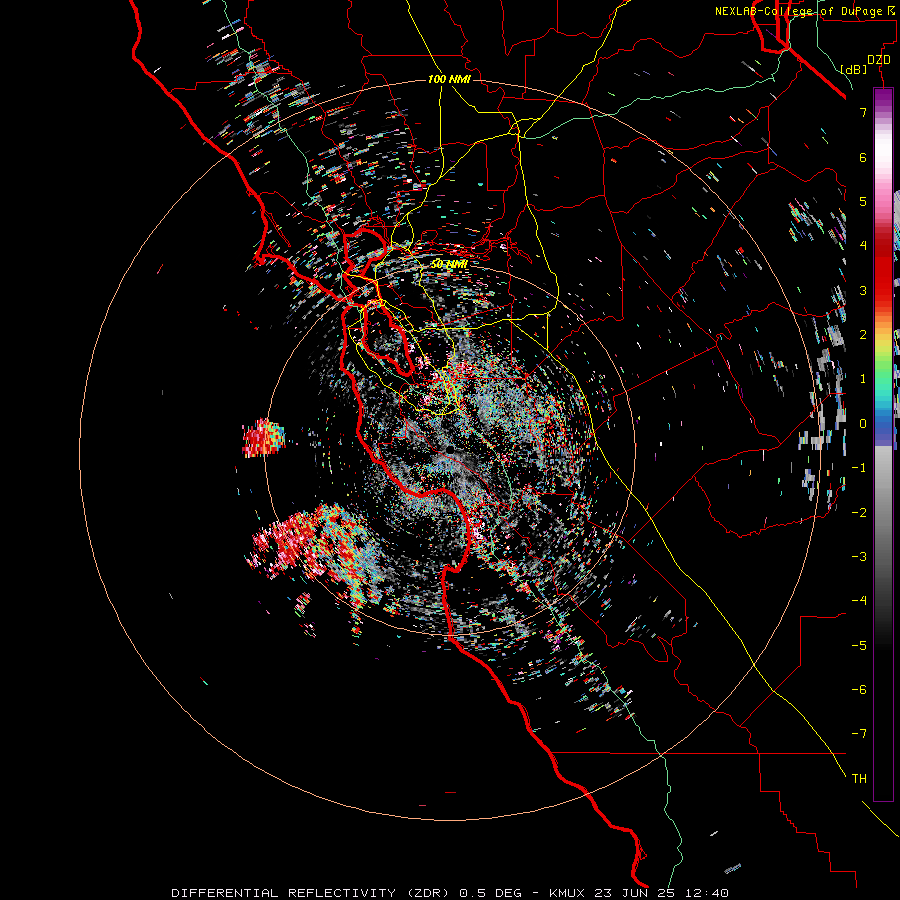Viewport: 900px width, 900px height.
Task: Click the "1" legend value
Action: pos(863,379)
